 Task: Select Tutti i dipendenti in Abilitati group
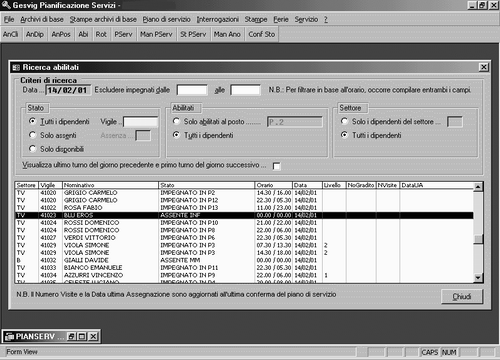coord(176,135)
